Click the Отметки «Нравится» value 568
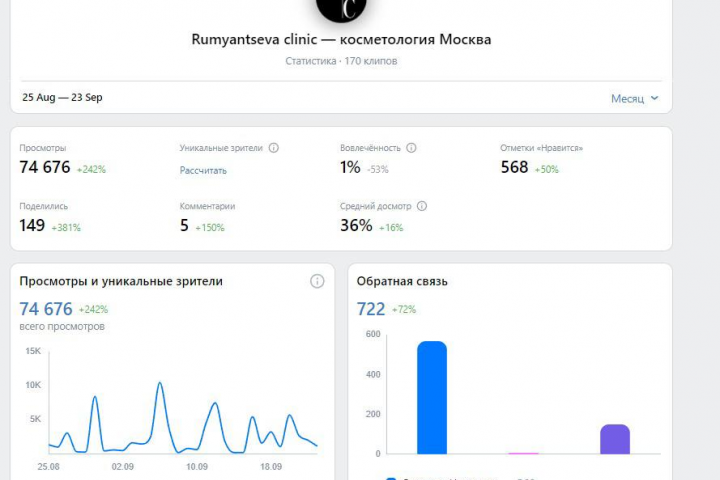This screenshot has height=480, width=720. 514,167
